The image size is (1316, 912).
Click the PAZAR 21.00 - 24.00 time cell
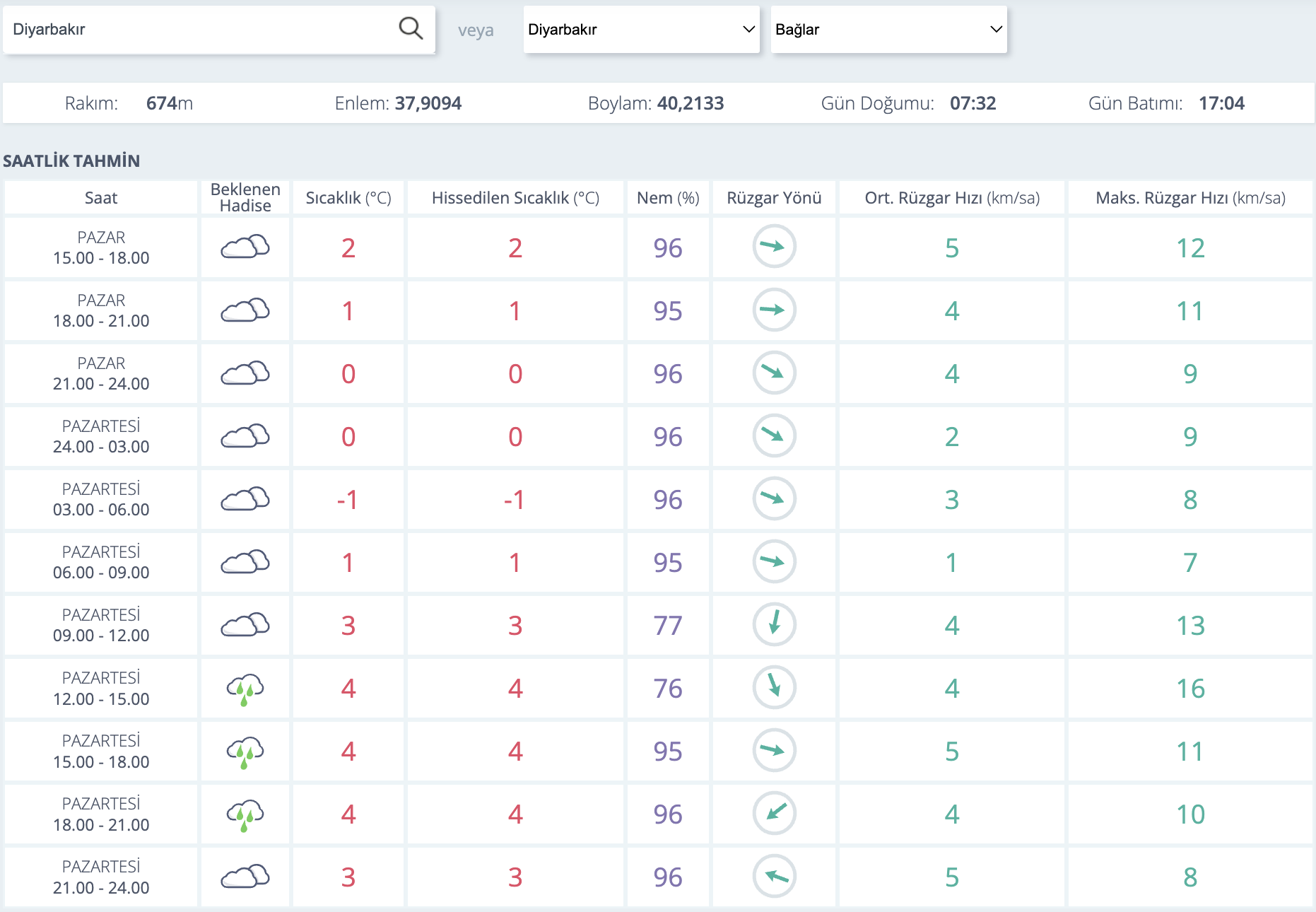[x=101, y=373]
